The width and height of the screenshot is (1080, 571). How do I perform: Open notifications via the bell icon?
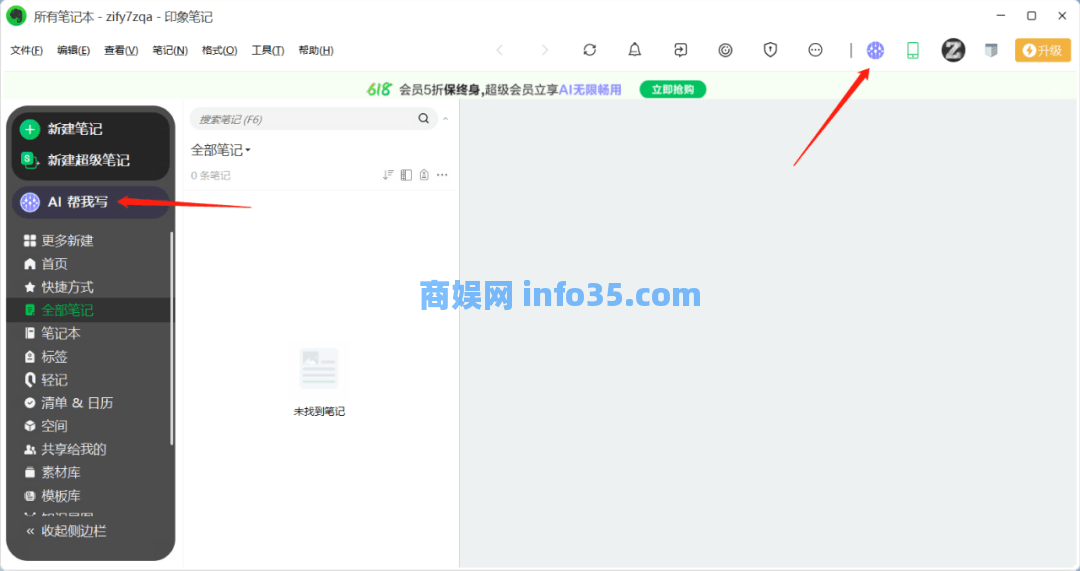(x=635, y=50)
